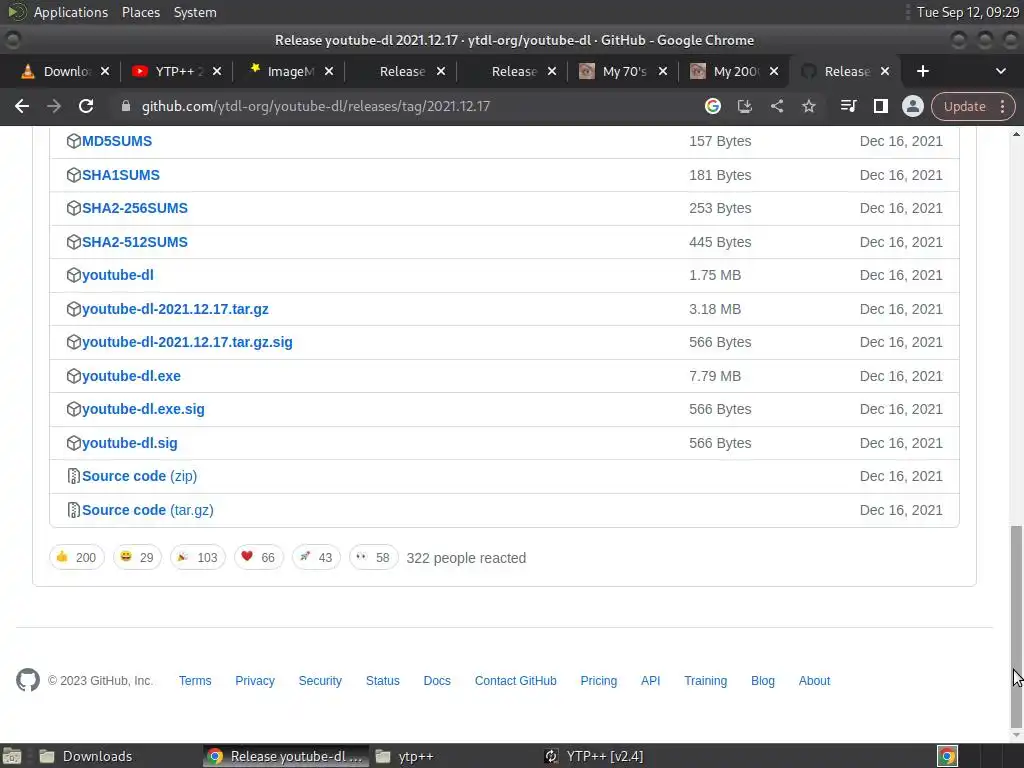Download youtube-dl.exe
Image resolution: width=1024 pixels, height=768 pixels.
click(131, 376)
